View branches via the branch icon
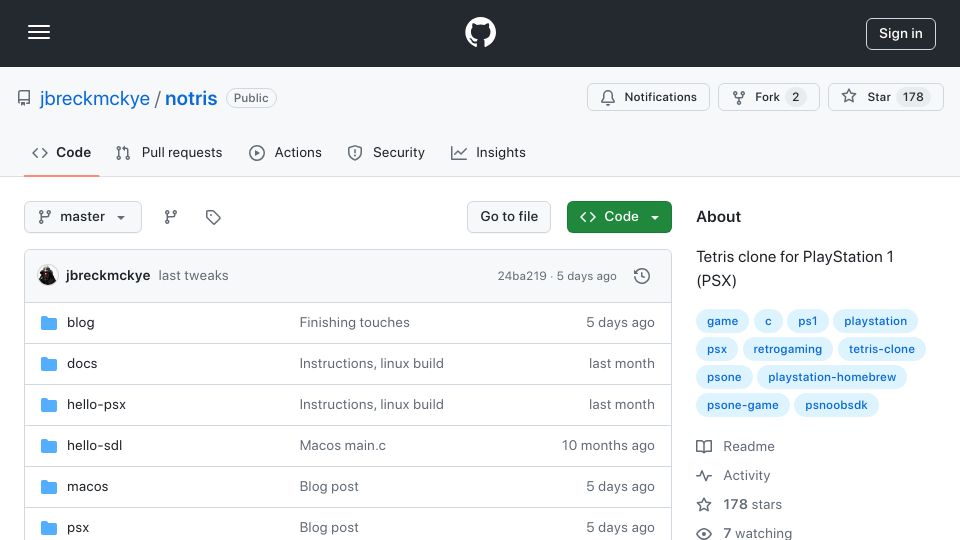 tap(171, 217)
